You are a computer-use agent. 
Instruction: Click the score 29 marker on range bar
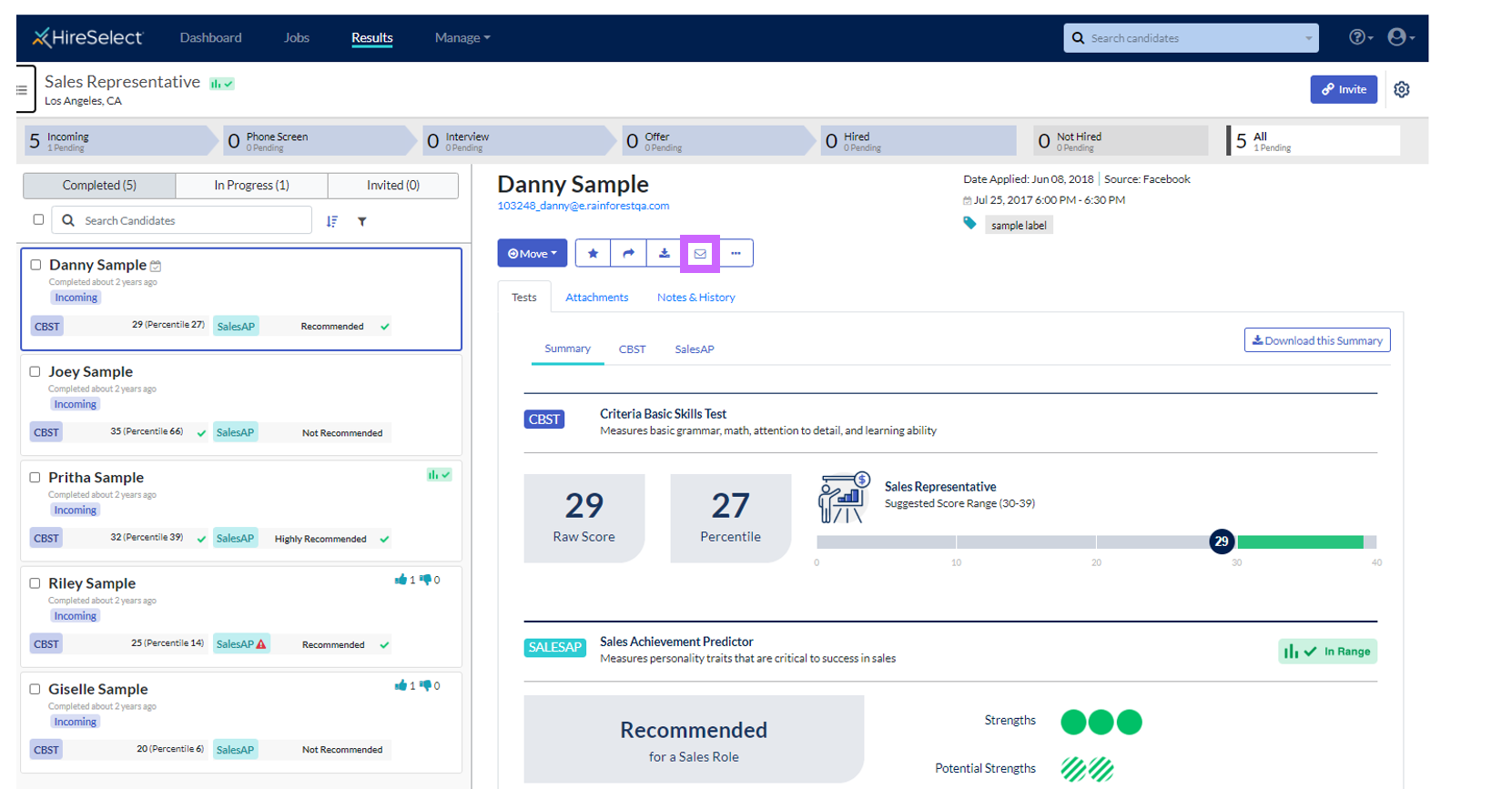(x=1222, y=541)
